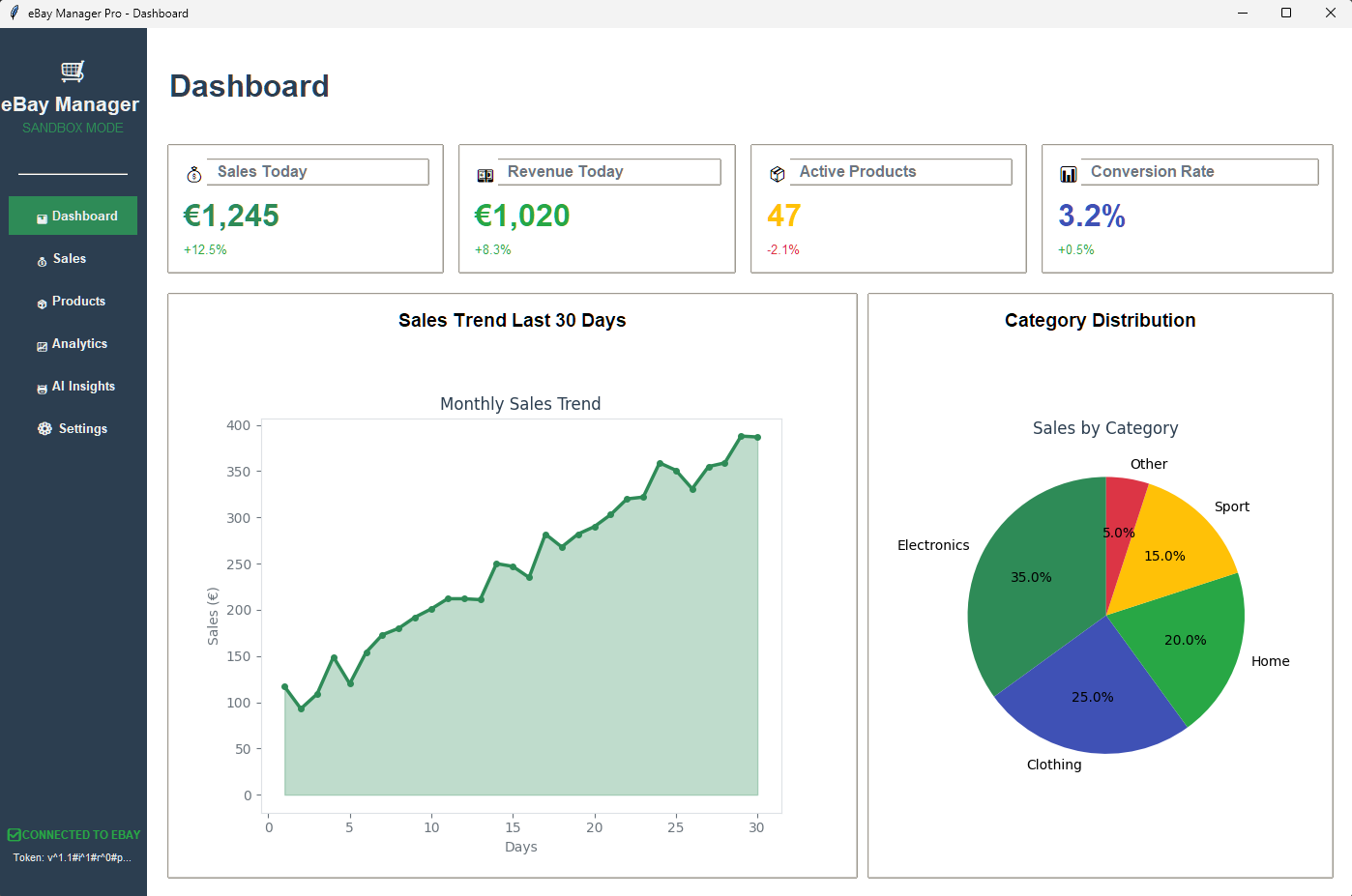1352x896 pixels.
Task: Click the feather app icon in title bar
Action: point(14,13)
